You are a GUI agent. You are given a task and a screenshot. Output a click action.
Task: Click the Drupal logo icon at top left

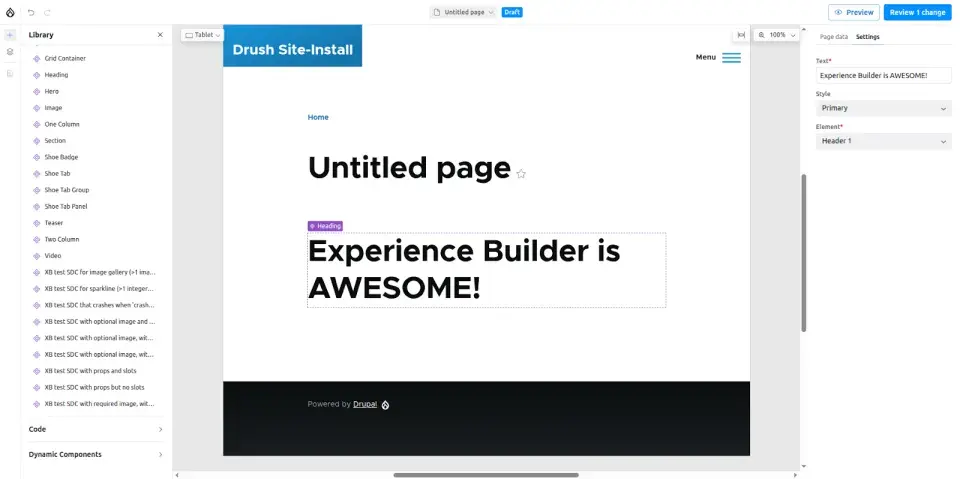[10, 12]
